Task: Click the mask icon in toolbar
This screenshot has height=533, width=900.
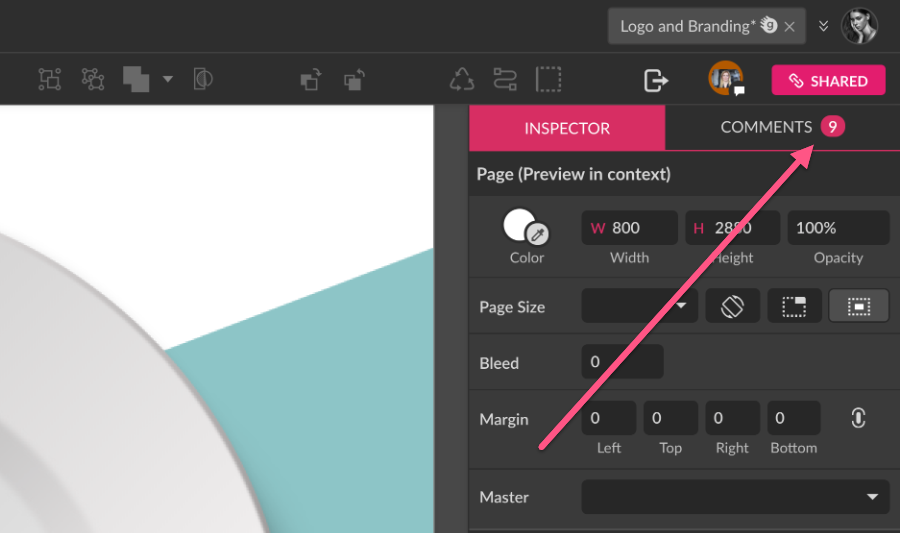Action: [x=203, y=80]
